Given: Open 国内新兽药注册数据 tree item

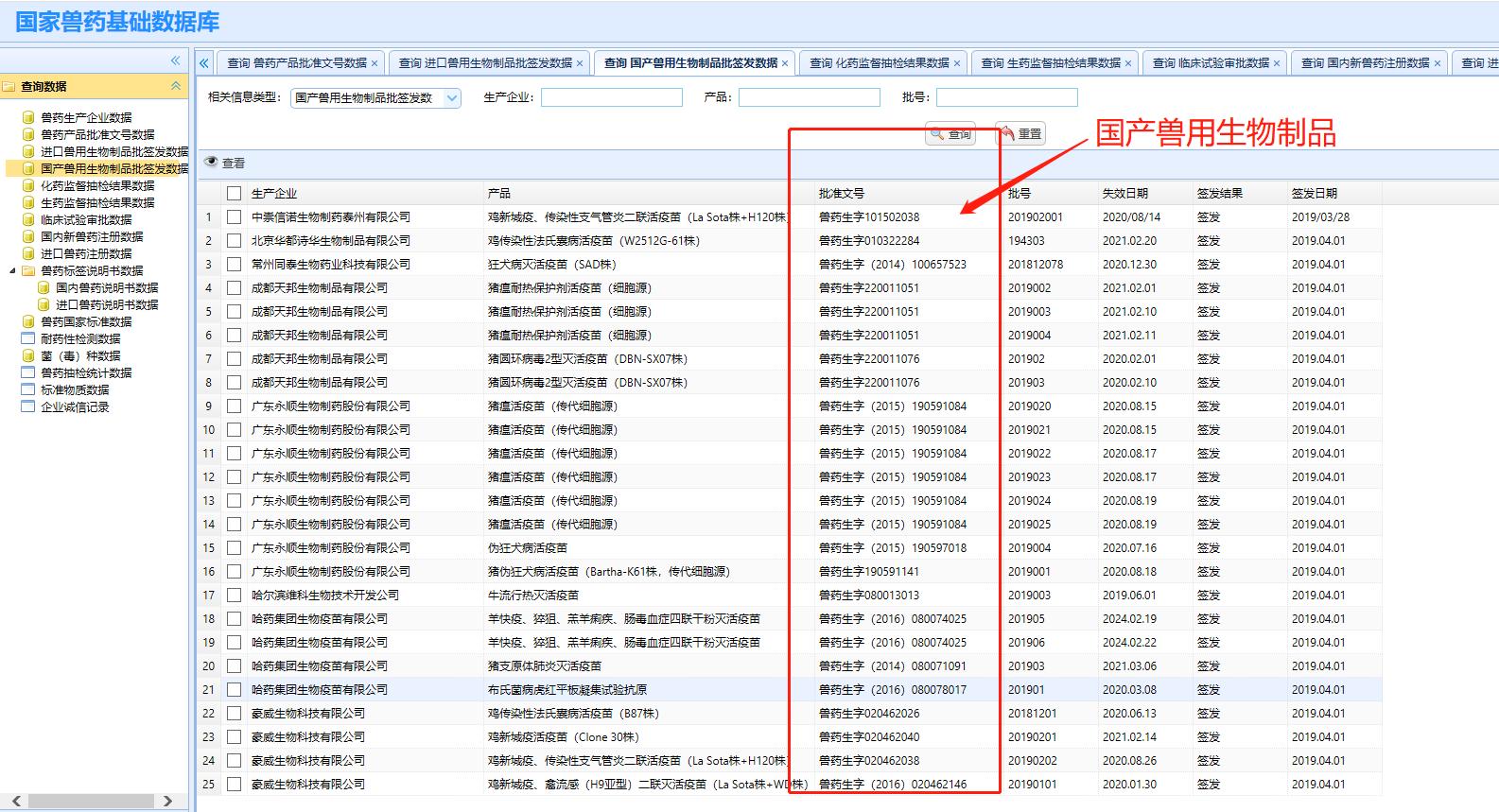Looking at the screenshot, I should tap(92, 236).
